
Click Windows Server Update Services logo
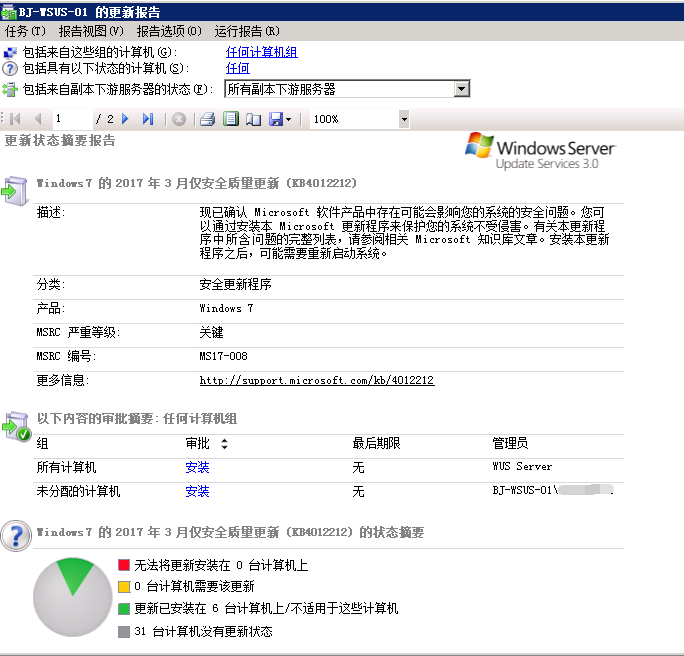click(540, 151)
